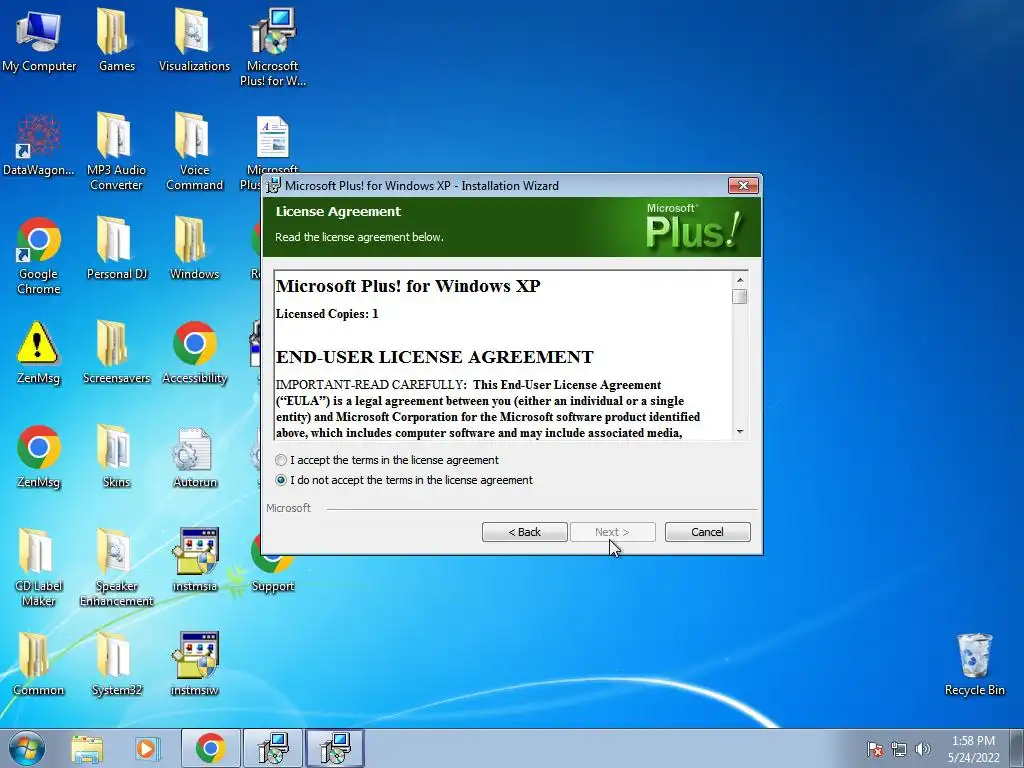Screen dimensions: 1024x768
Task: Open the System32 folder
Action: point(116,664)
